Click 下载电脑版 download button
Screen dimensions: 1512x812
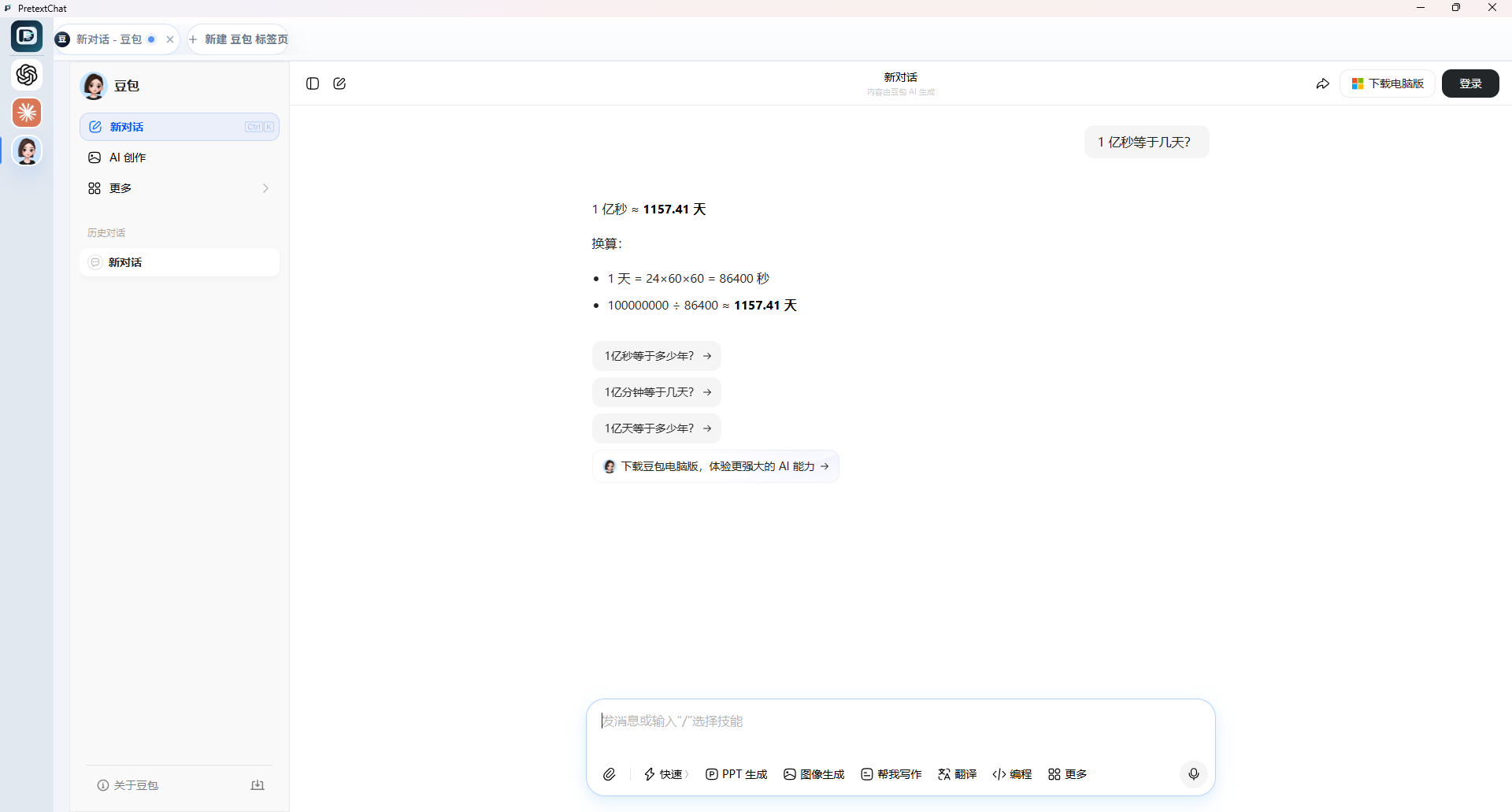1387,83
